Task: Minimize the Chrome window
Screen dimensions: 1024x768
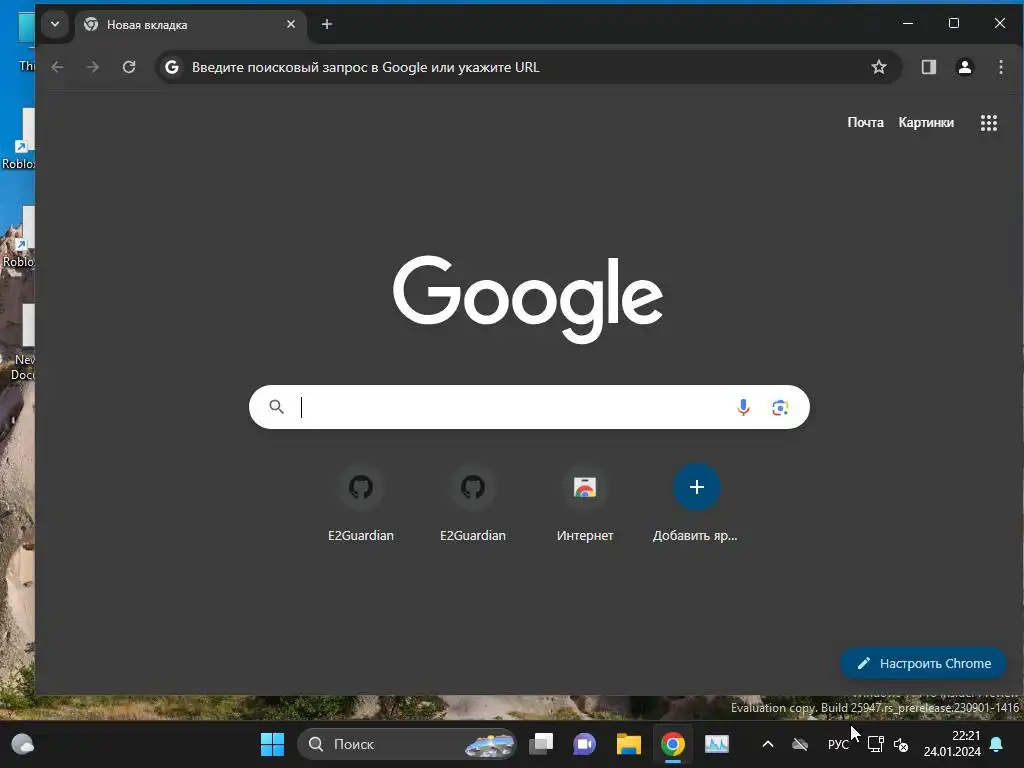Action: click(x=908, y=24)
